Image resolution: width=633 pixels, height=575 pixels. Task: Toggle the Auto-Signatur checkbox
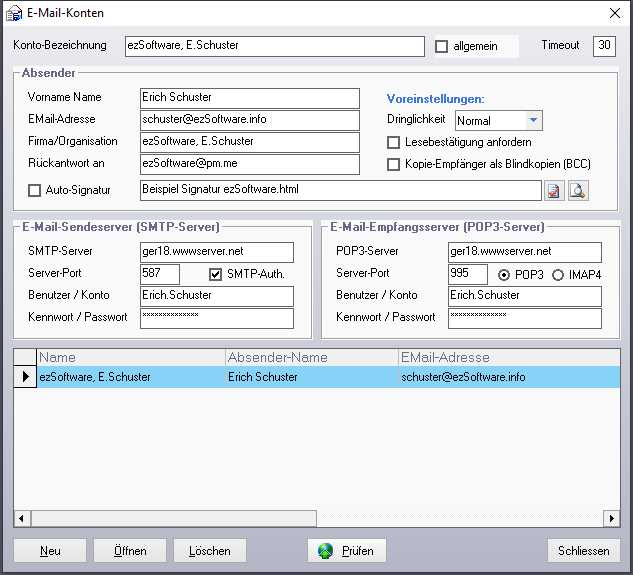(35, 189)
